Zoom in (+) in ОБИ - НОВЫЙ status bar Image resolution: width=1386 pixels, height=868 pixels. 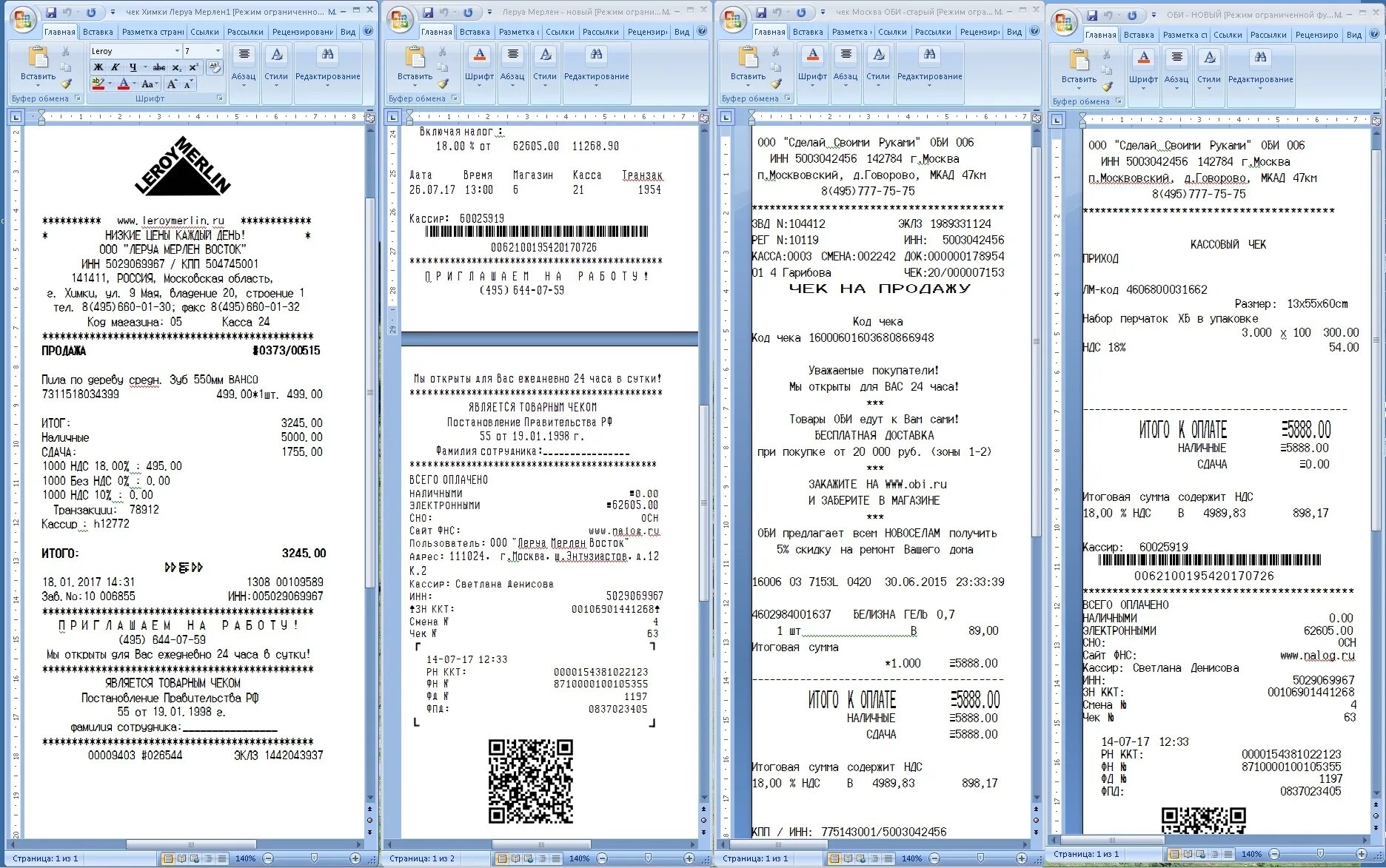(1361, 854)
